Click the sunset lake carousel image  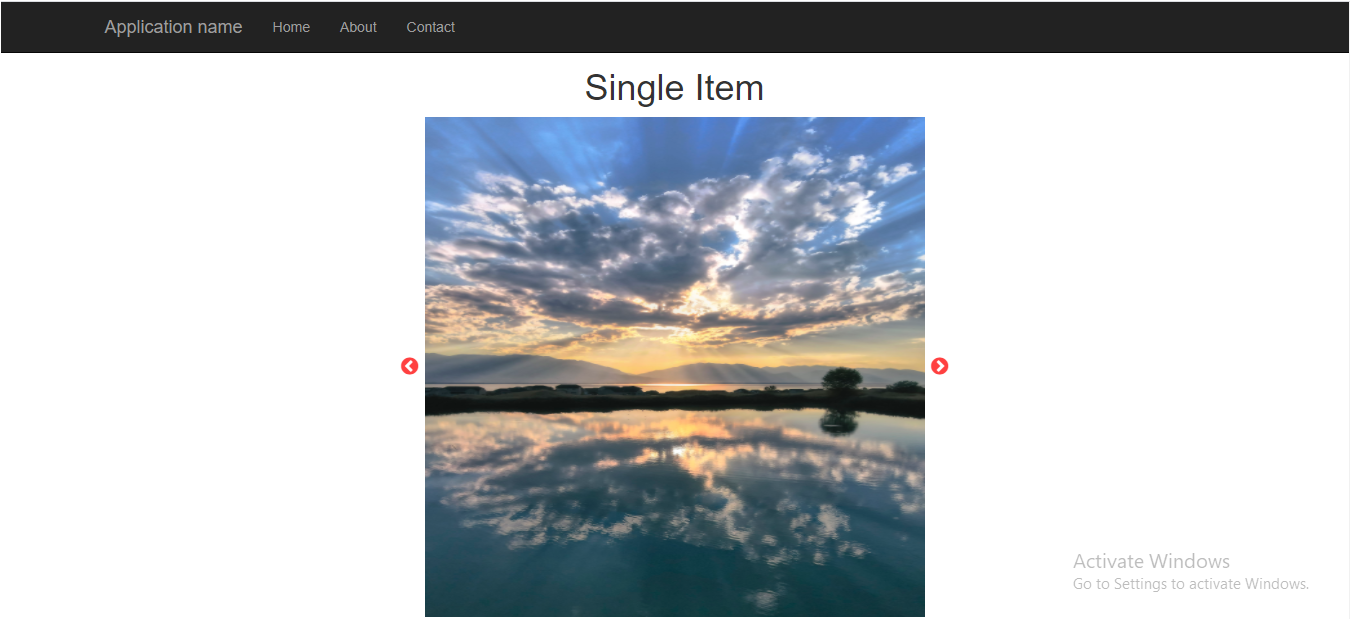coord(675,367)
